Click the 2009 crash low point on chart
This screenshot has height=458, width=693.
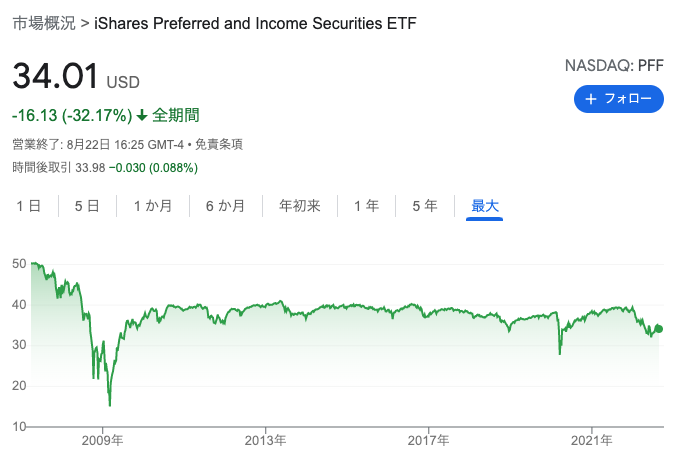[x=110, y=404]
